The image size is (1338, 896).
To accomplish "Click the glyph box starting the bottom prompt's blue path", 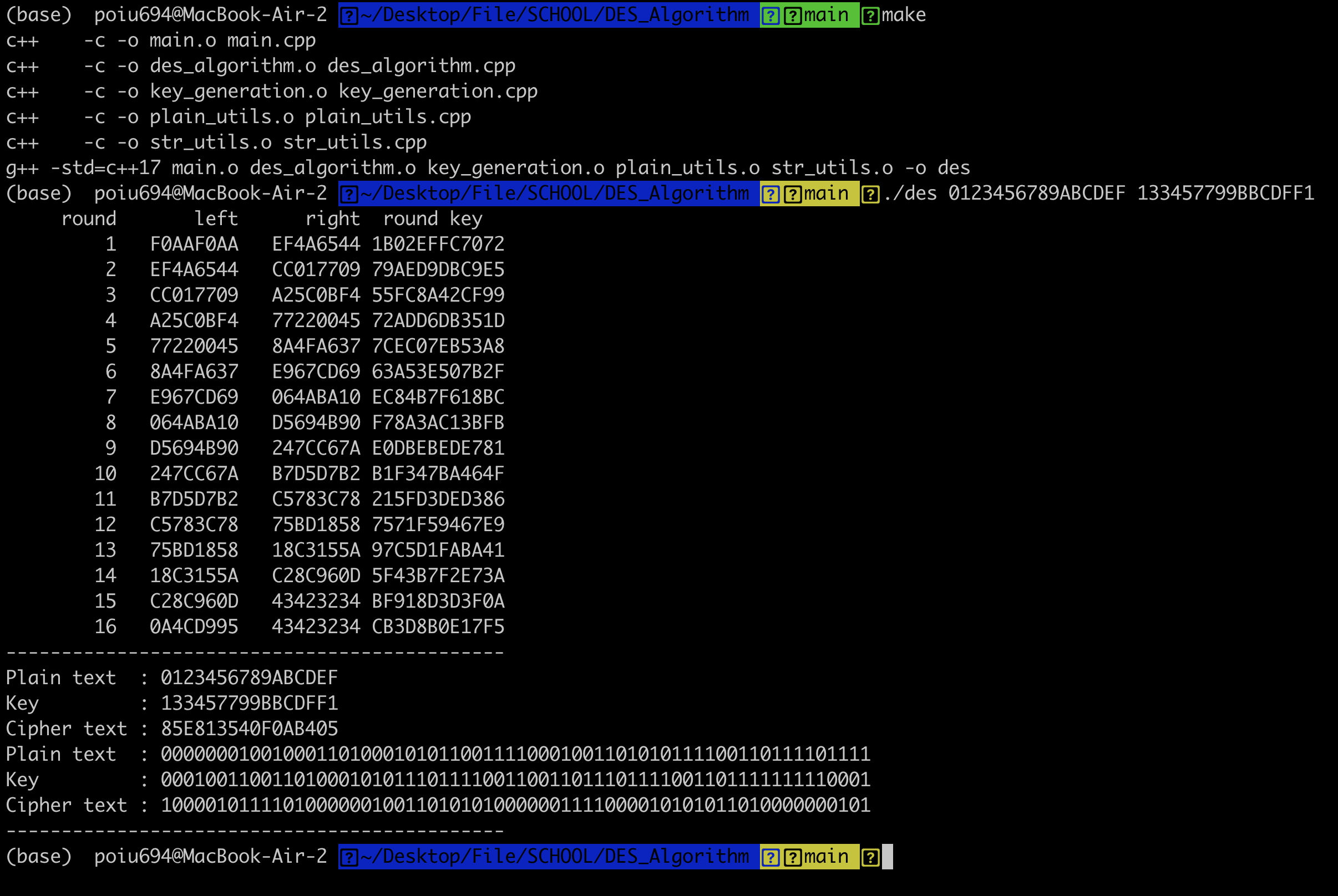I will coord(349,857).
